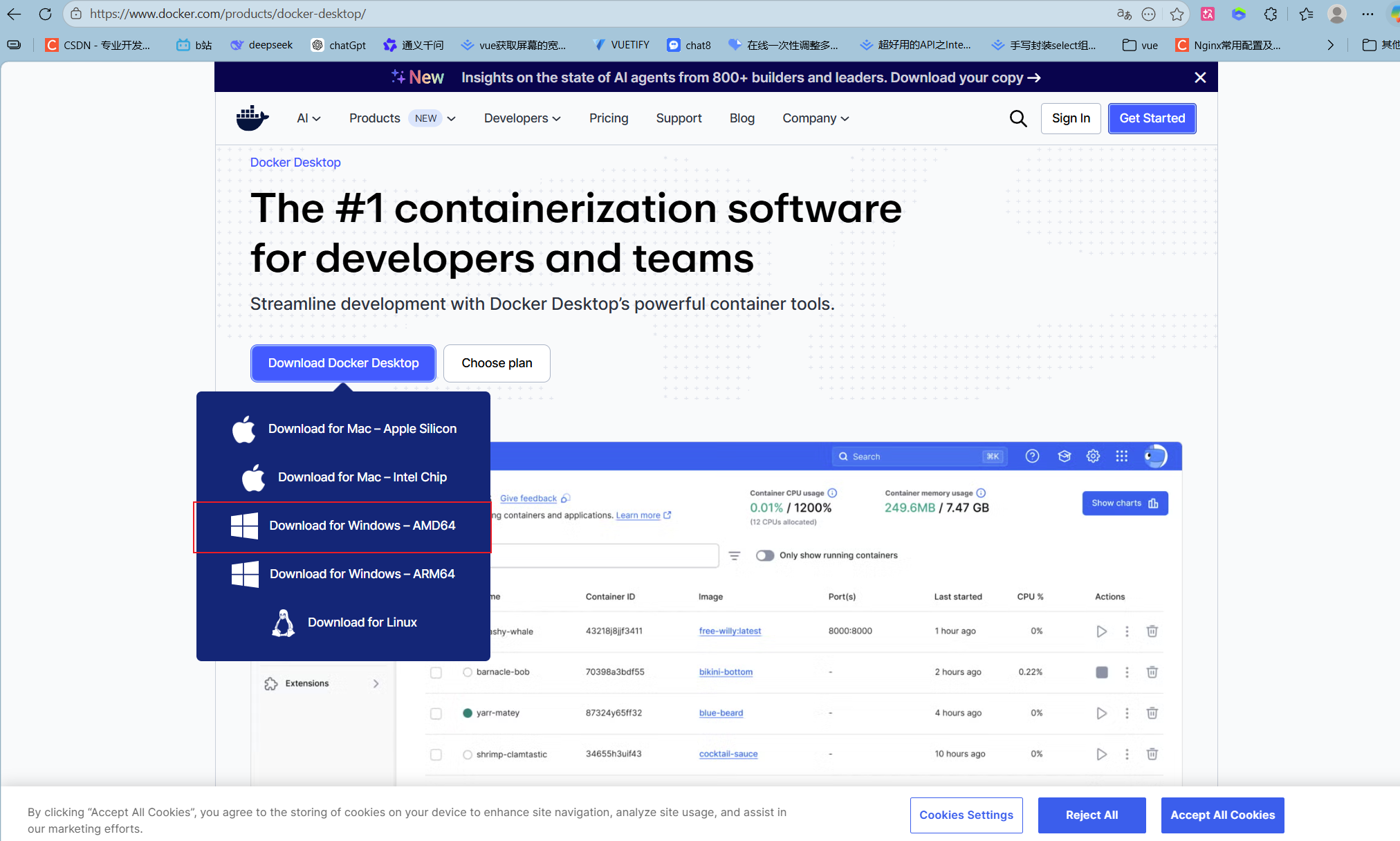This screenshot has width=1400, height=841.
Task: Open the browser extensions puzzle icon
Action: 1271,14
